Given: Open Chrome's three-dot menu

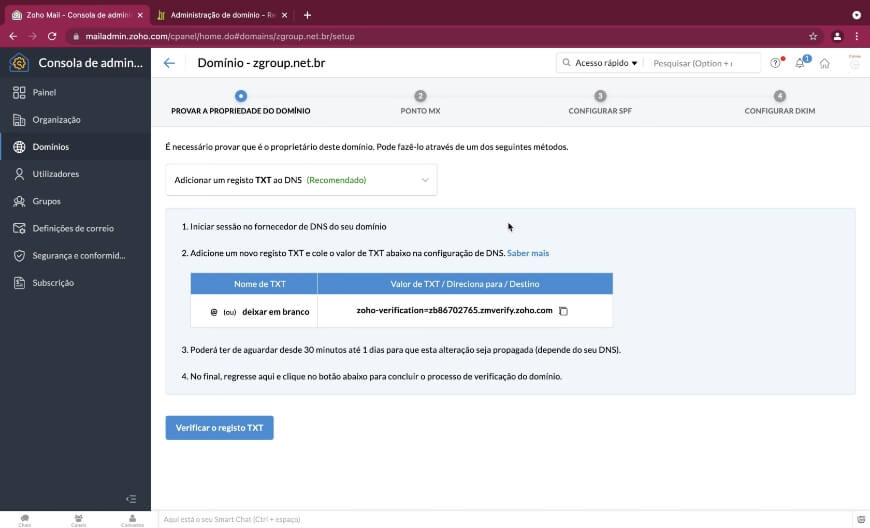Looking at the screenshot, I should (x=856, y=36).
